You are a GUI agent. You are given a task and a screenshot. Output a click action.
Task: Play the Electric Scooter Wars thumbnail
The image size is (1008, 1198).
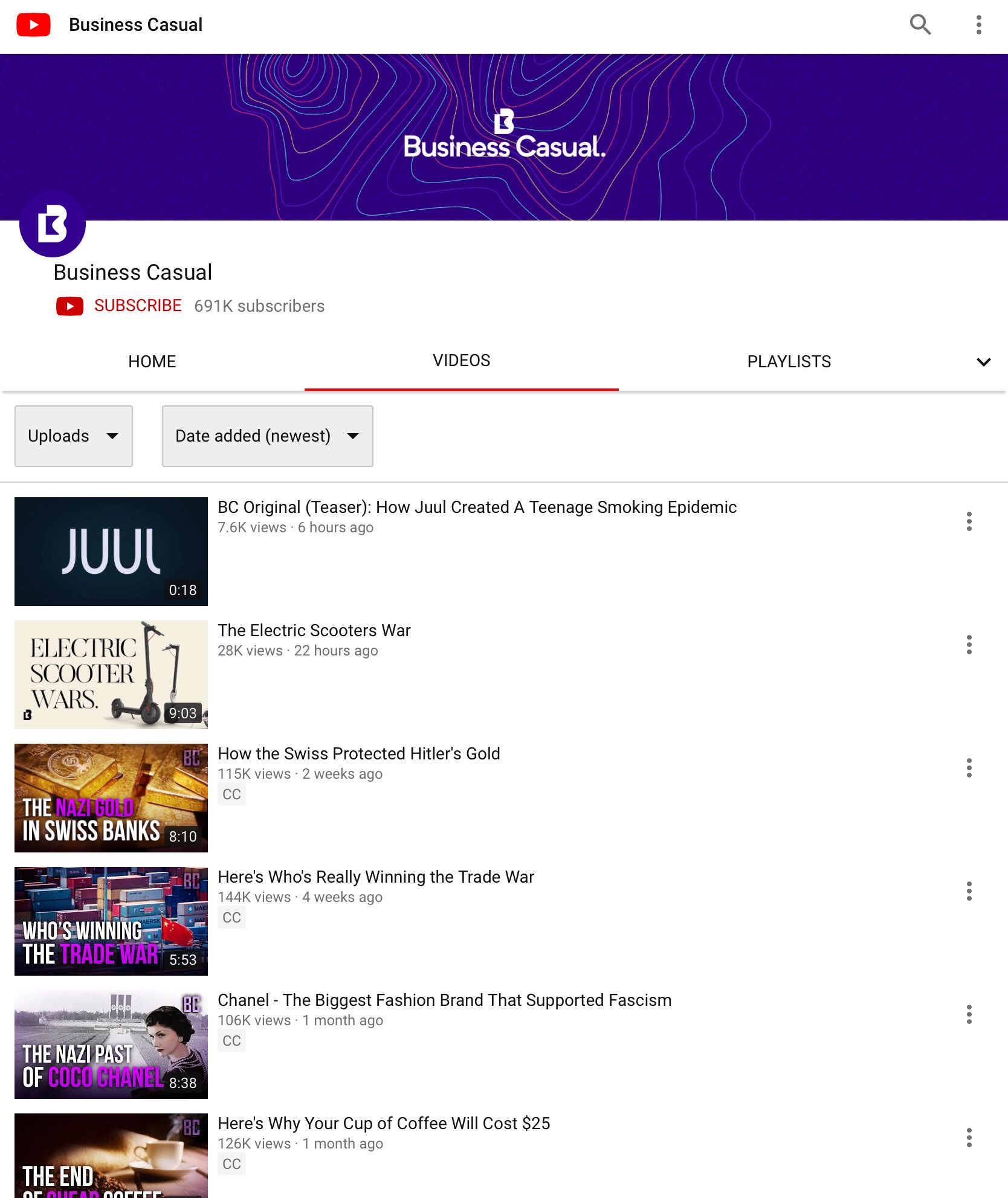click(x=111, y=675)
